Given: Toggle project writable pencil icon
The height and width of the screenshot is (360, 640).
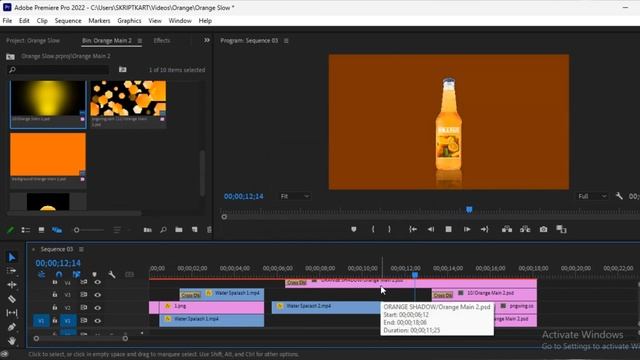Looking at the screenshot, I should pyautogui.click(x=10, y=230).
